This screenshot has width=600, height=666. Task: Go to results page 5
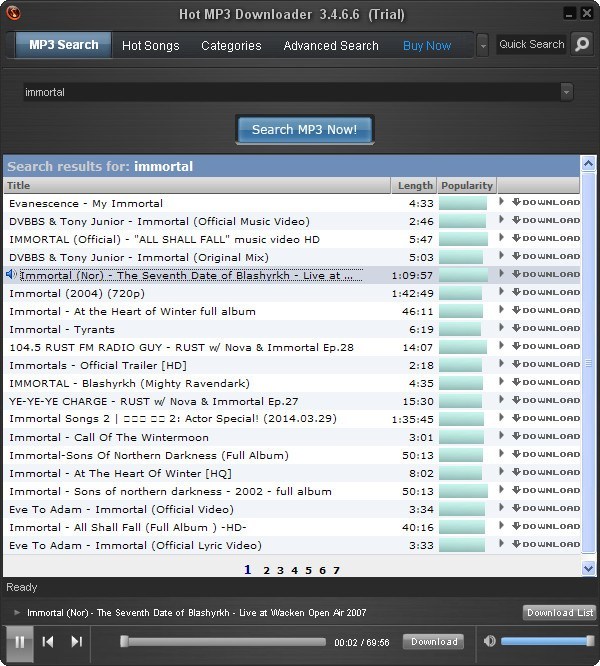tap(308, 570)
